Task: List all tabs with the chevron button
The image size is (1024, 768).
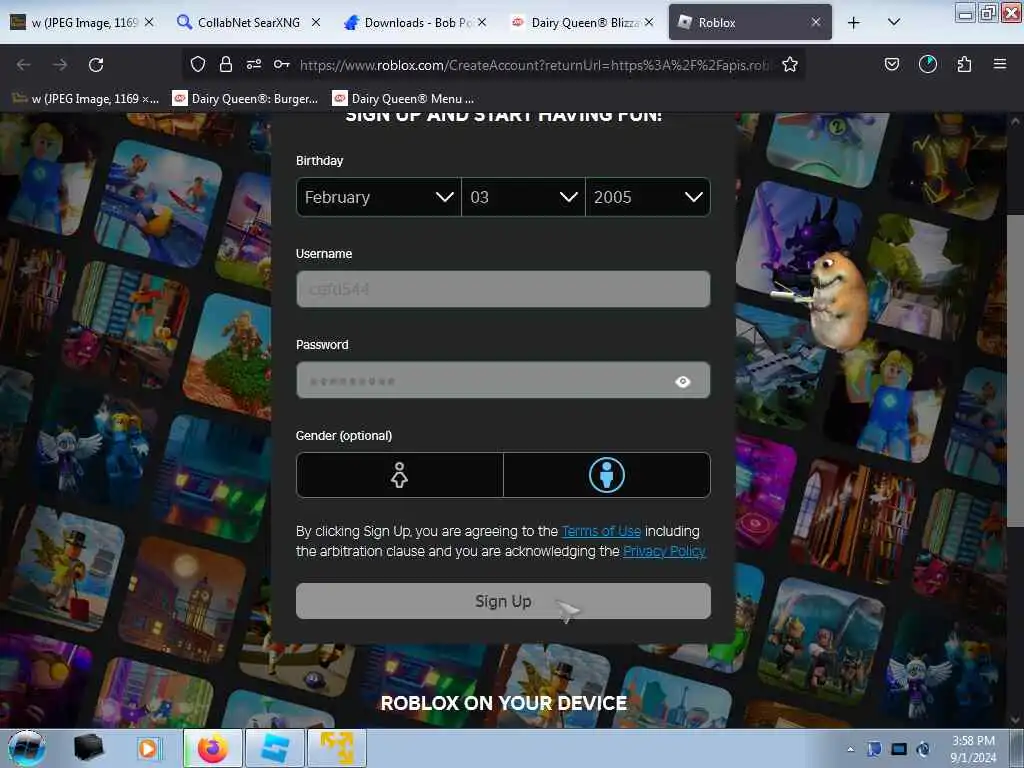Action: (x=894, y=22)
